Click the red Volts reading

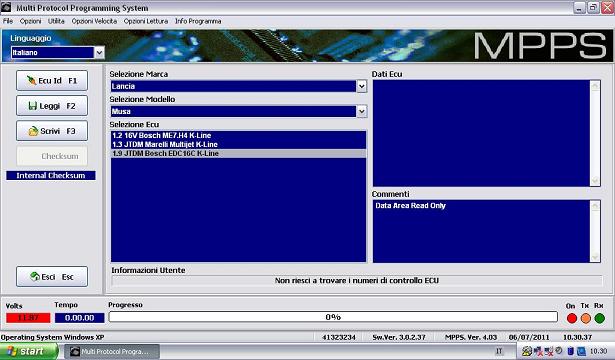coord(28,318)
